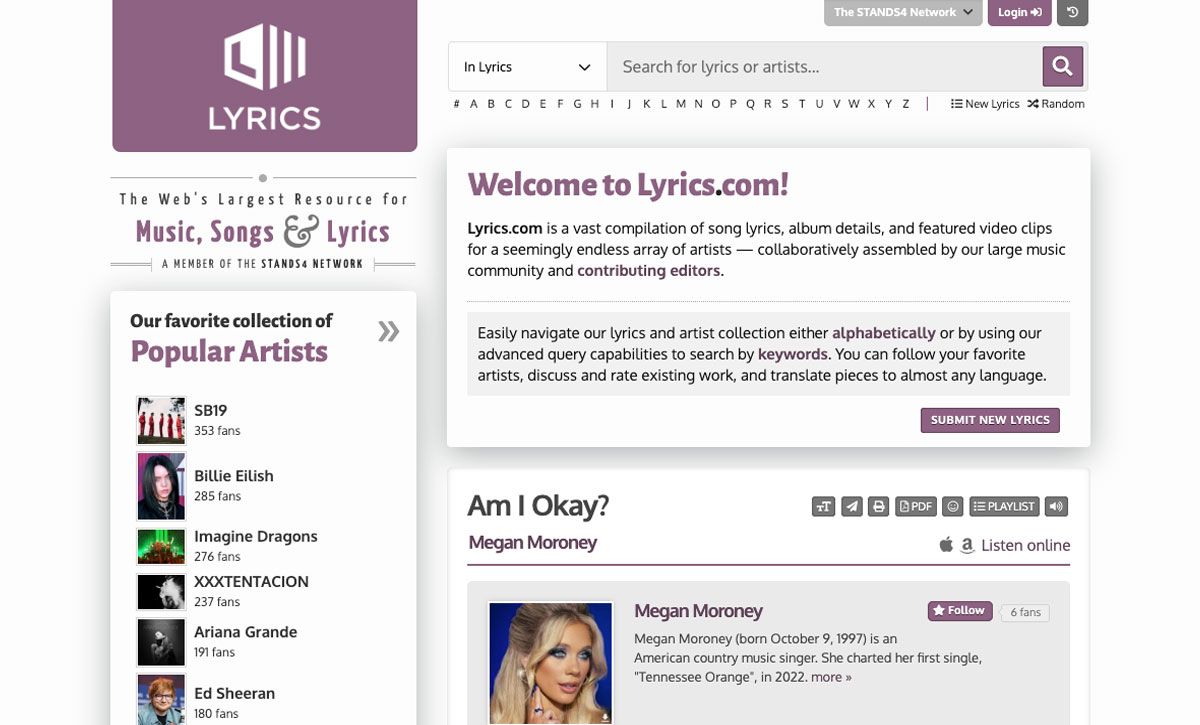Select the Ed Sheeran artist name
Viewport: 1200px width, 725px height.
coord(234,693)
